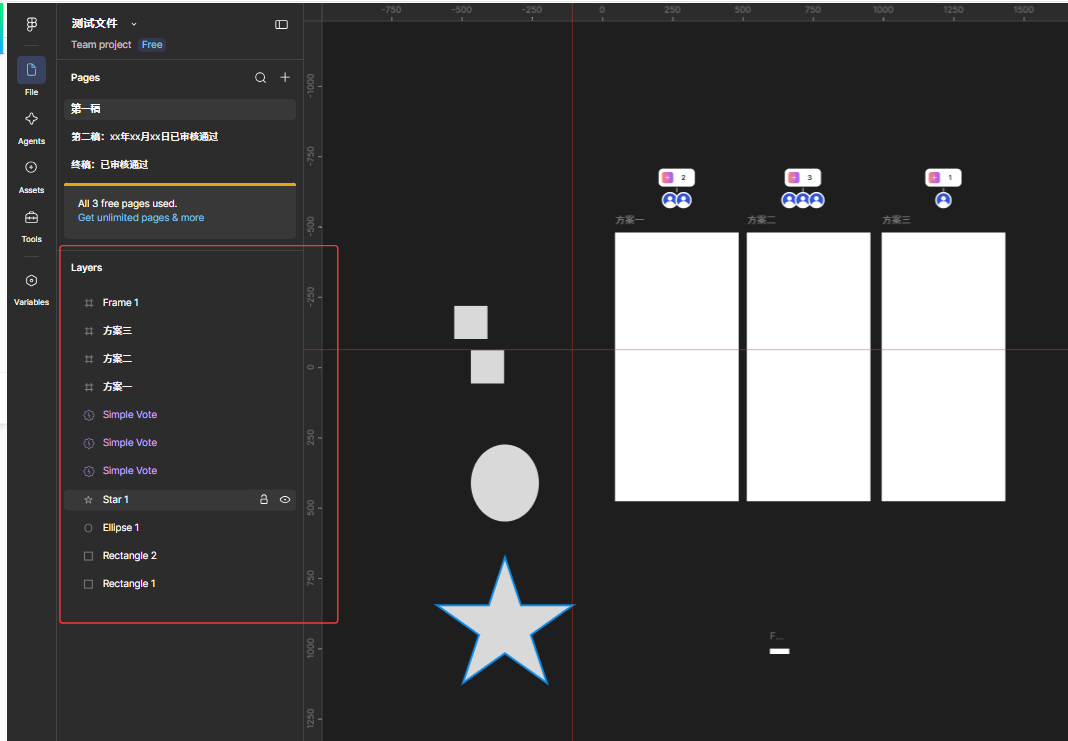Select the Rectangle 1 layer
Viewport: 1068px width, 741px height.
click(180, 584)
